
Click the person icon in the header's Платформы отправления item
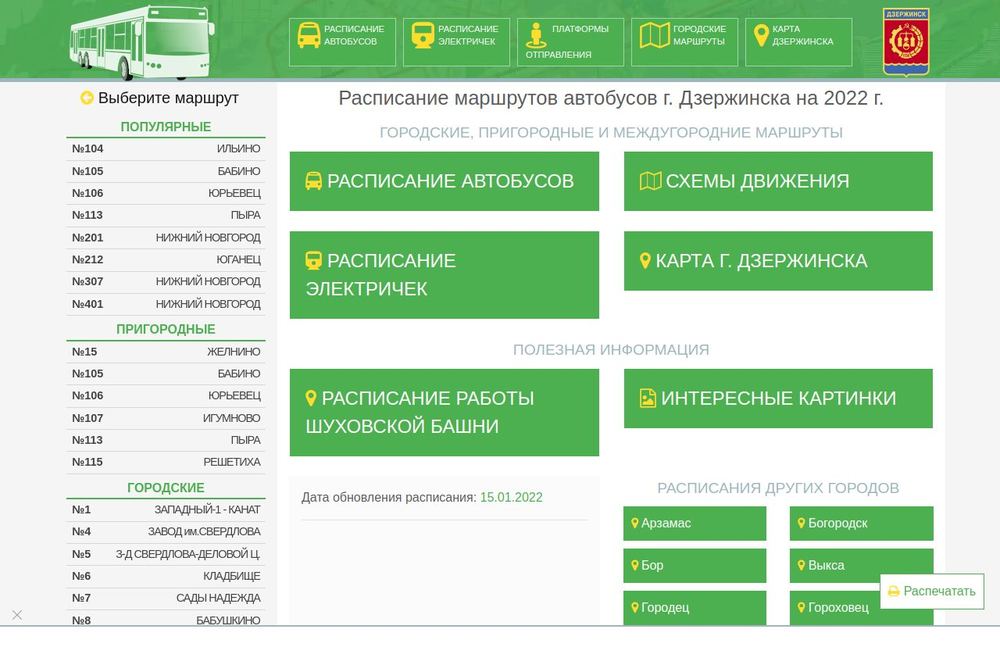pyautogui.click(x=536, y=36)
